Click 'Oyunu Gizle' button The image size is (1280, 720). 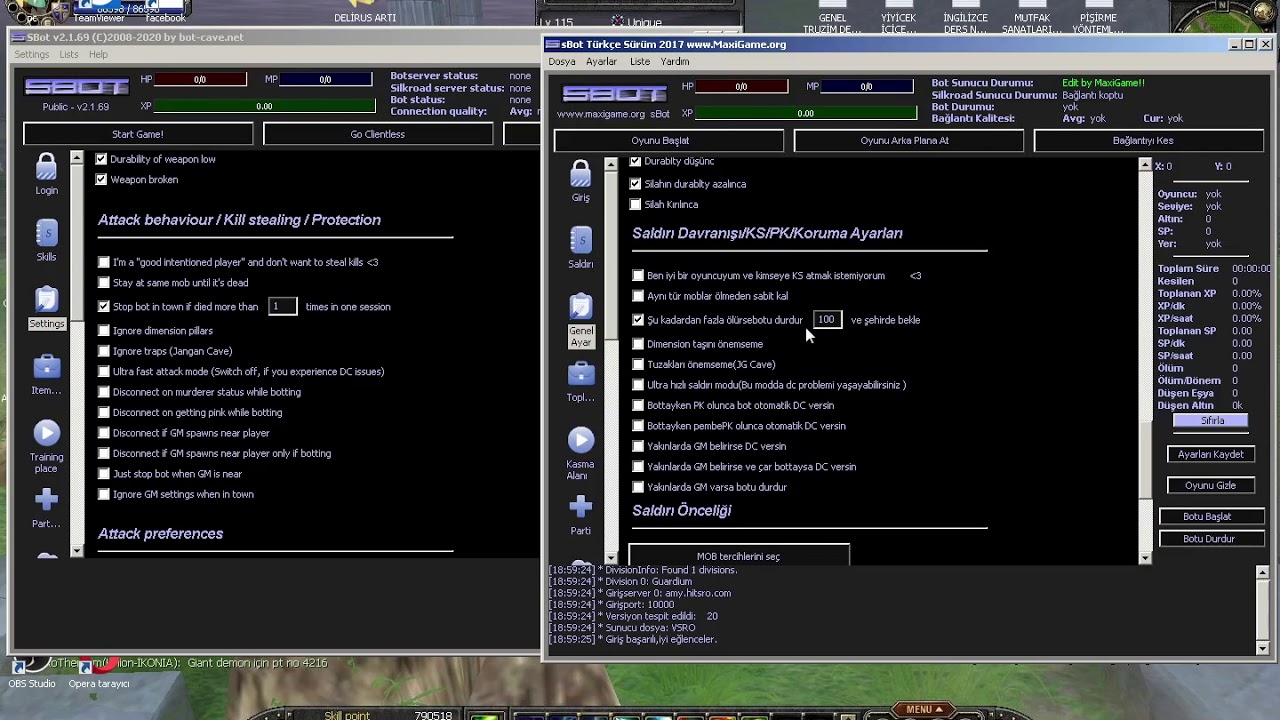1211,485
